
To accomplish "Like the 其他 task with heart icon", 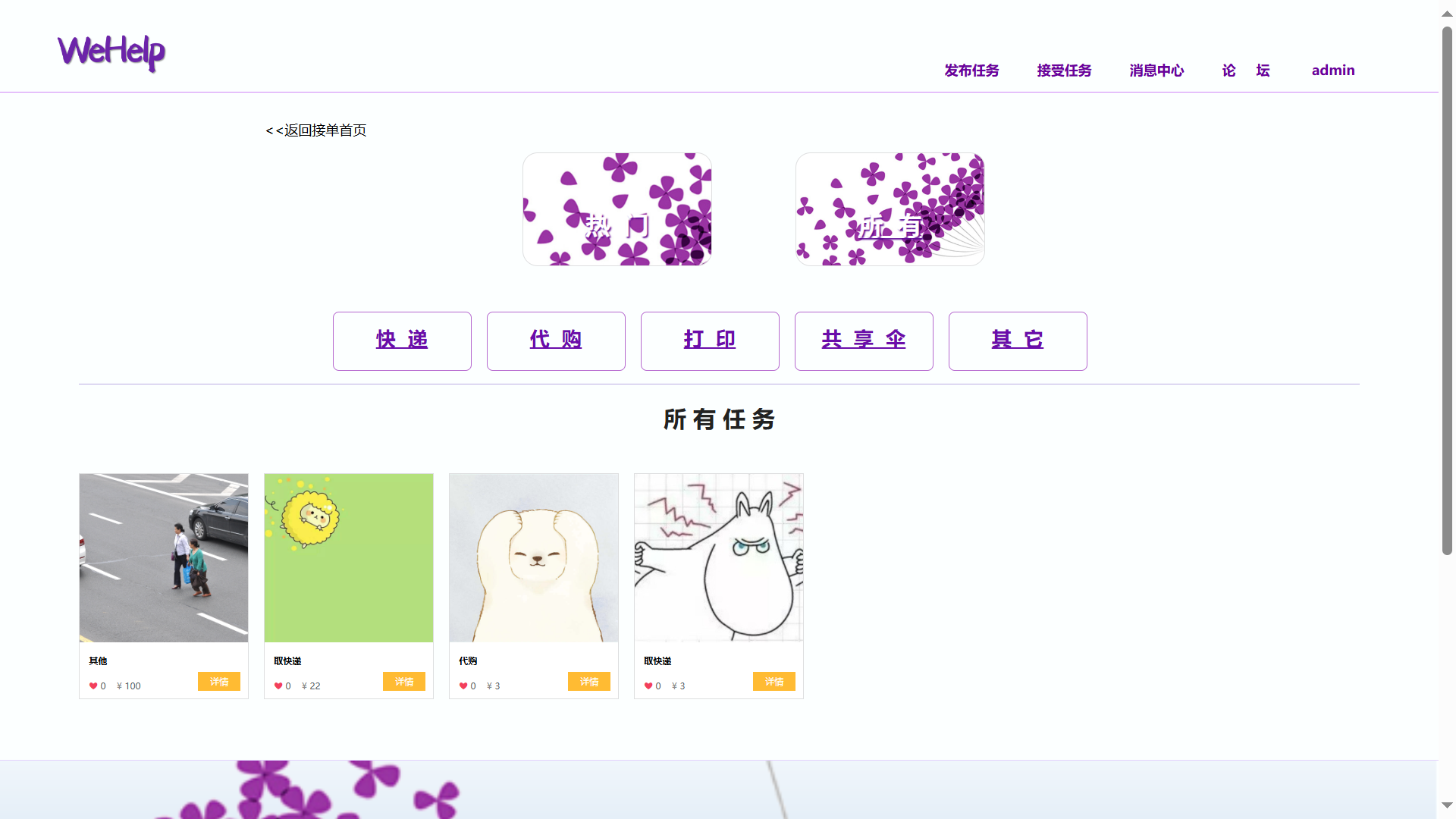I will click(x=93, y=686).
